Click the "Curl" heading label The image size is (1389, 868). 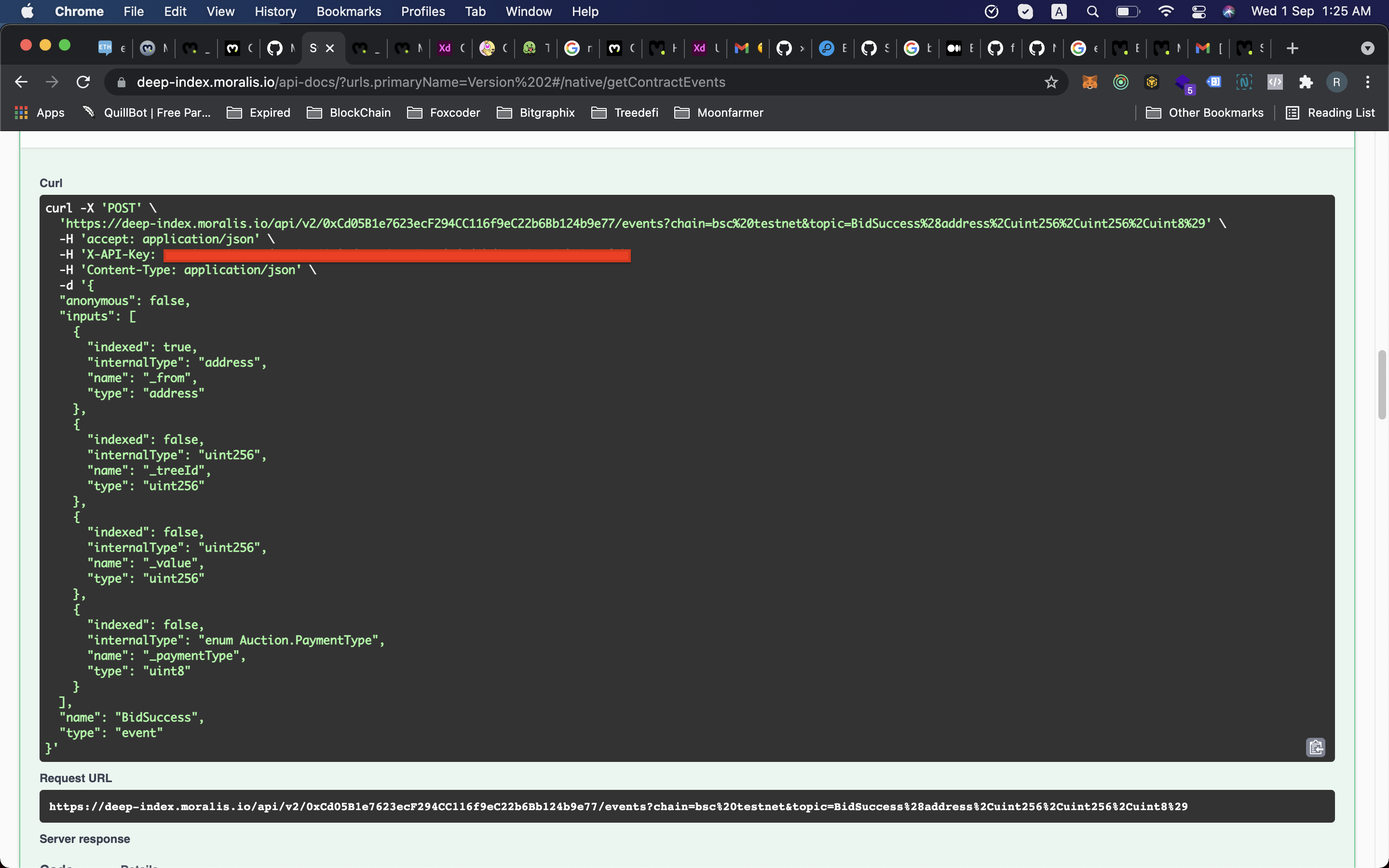pos(51,183)
